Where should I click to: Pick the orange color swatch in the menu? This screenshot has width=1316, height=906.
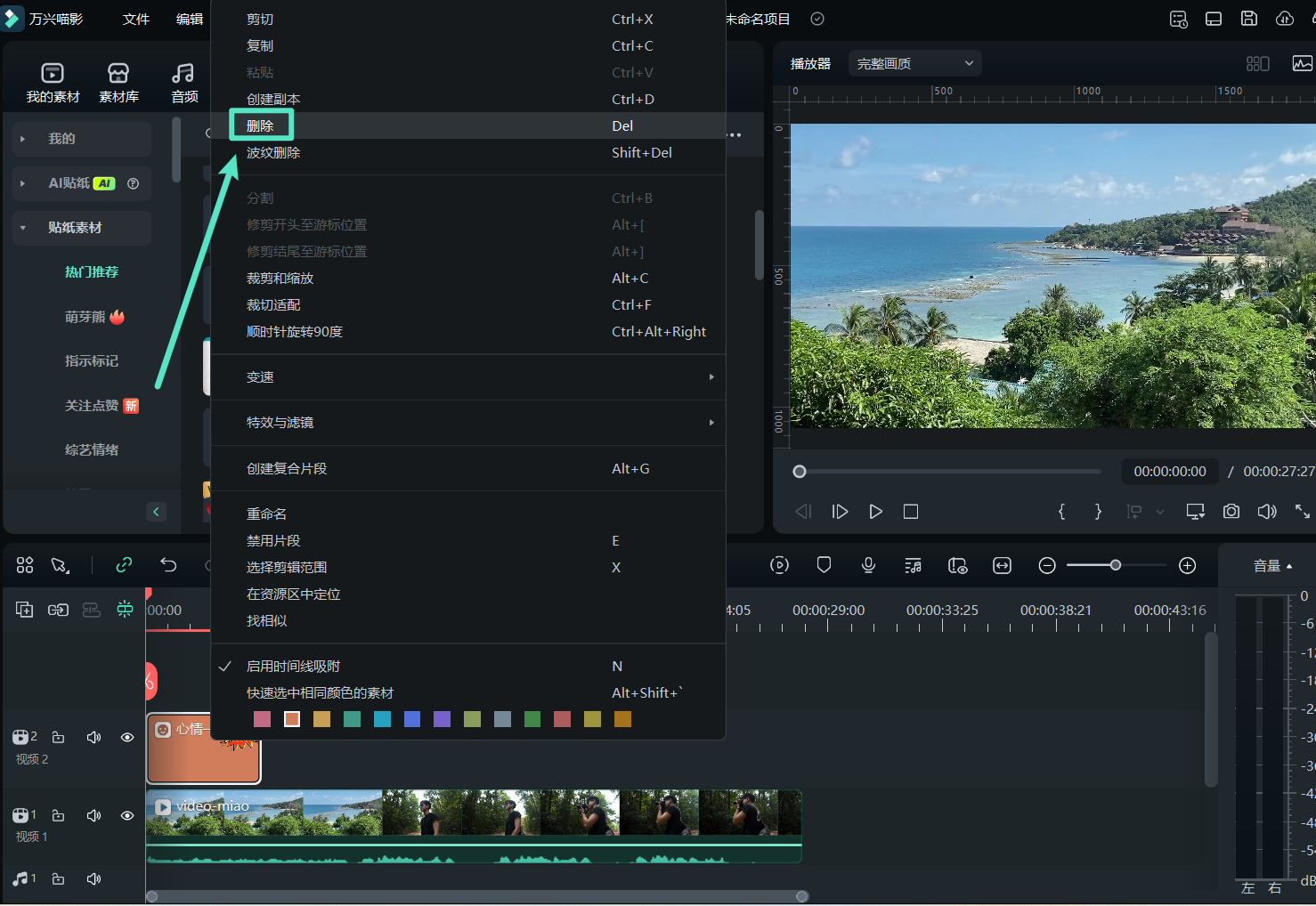291,719
